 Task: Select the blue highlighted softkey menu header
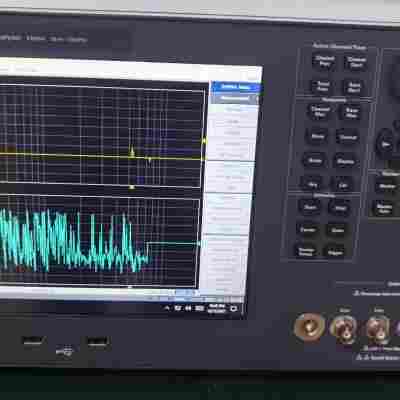coord(236,87)
